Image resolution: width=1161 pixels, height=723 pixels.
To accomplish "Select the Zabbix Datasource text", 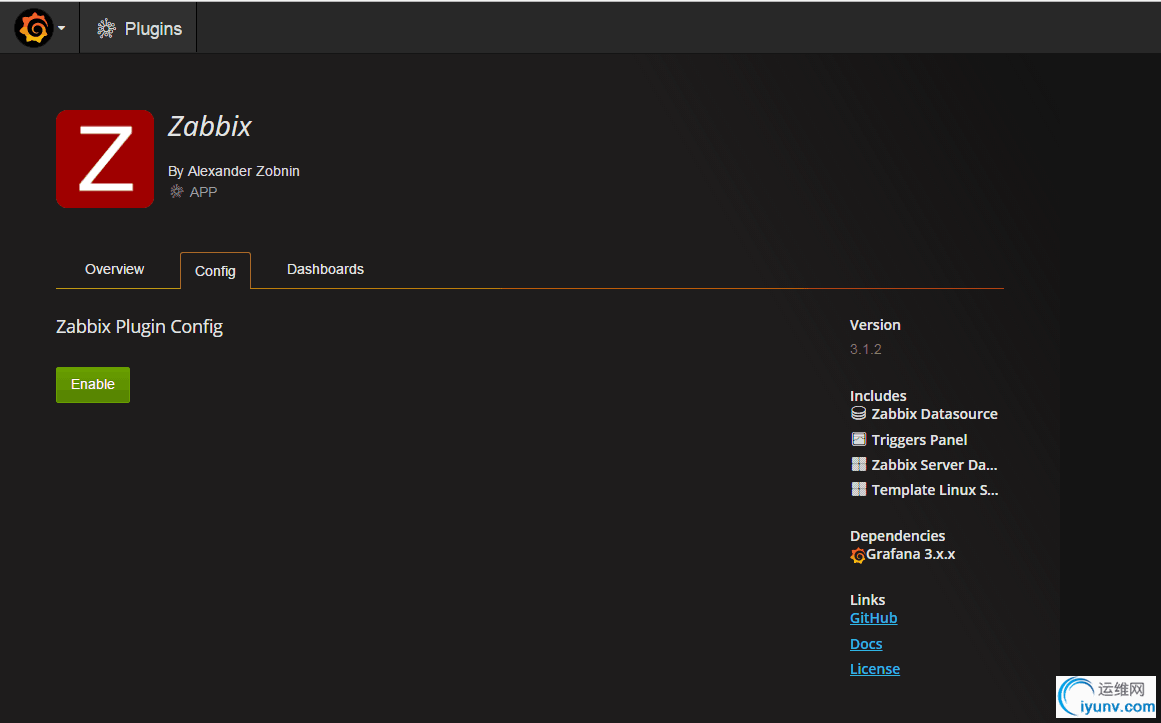I will (934, 413).
